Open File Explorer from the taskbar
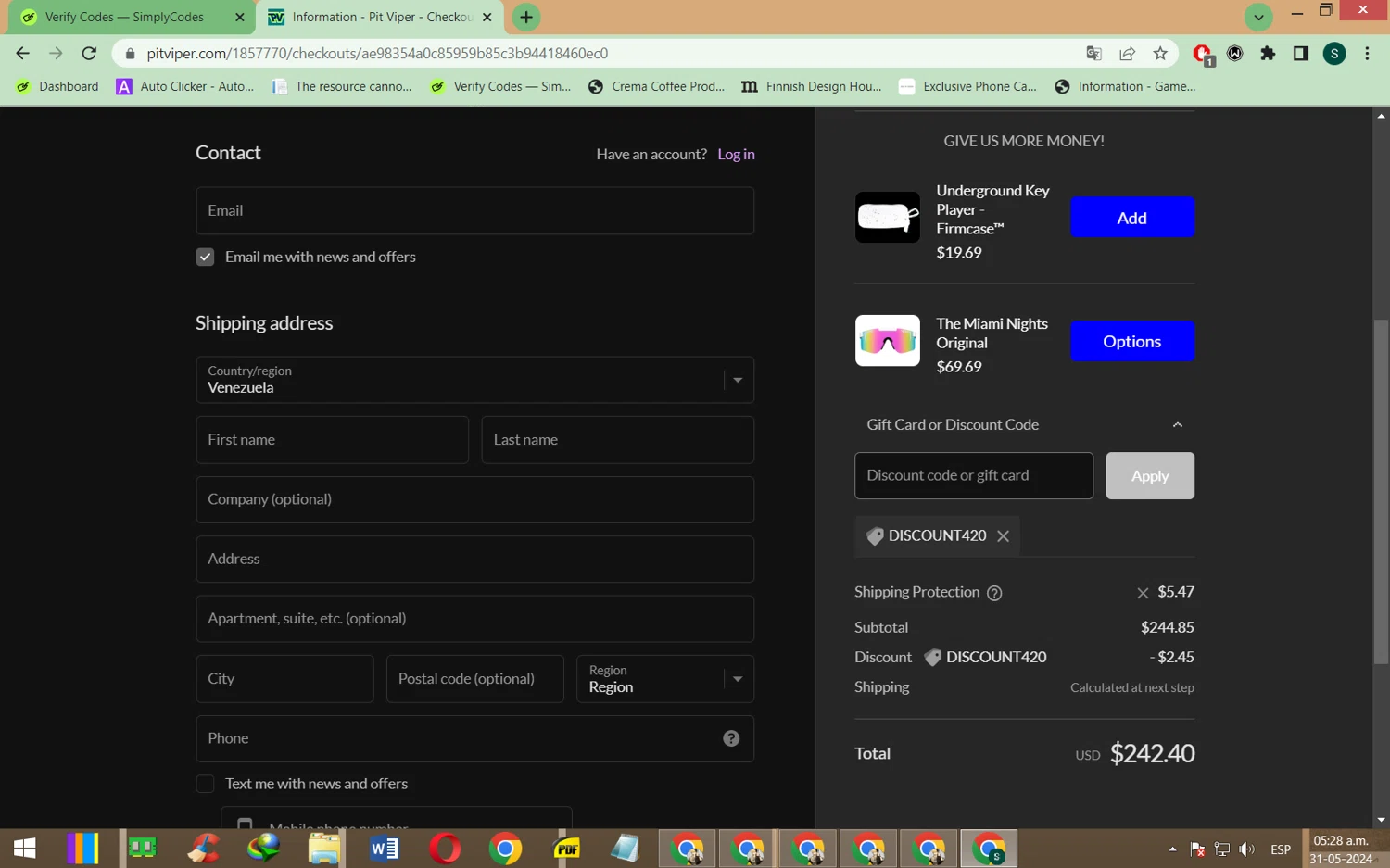 click(x=323, y=849)
